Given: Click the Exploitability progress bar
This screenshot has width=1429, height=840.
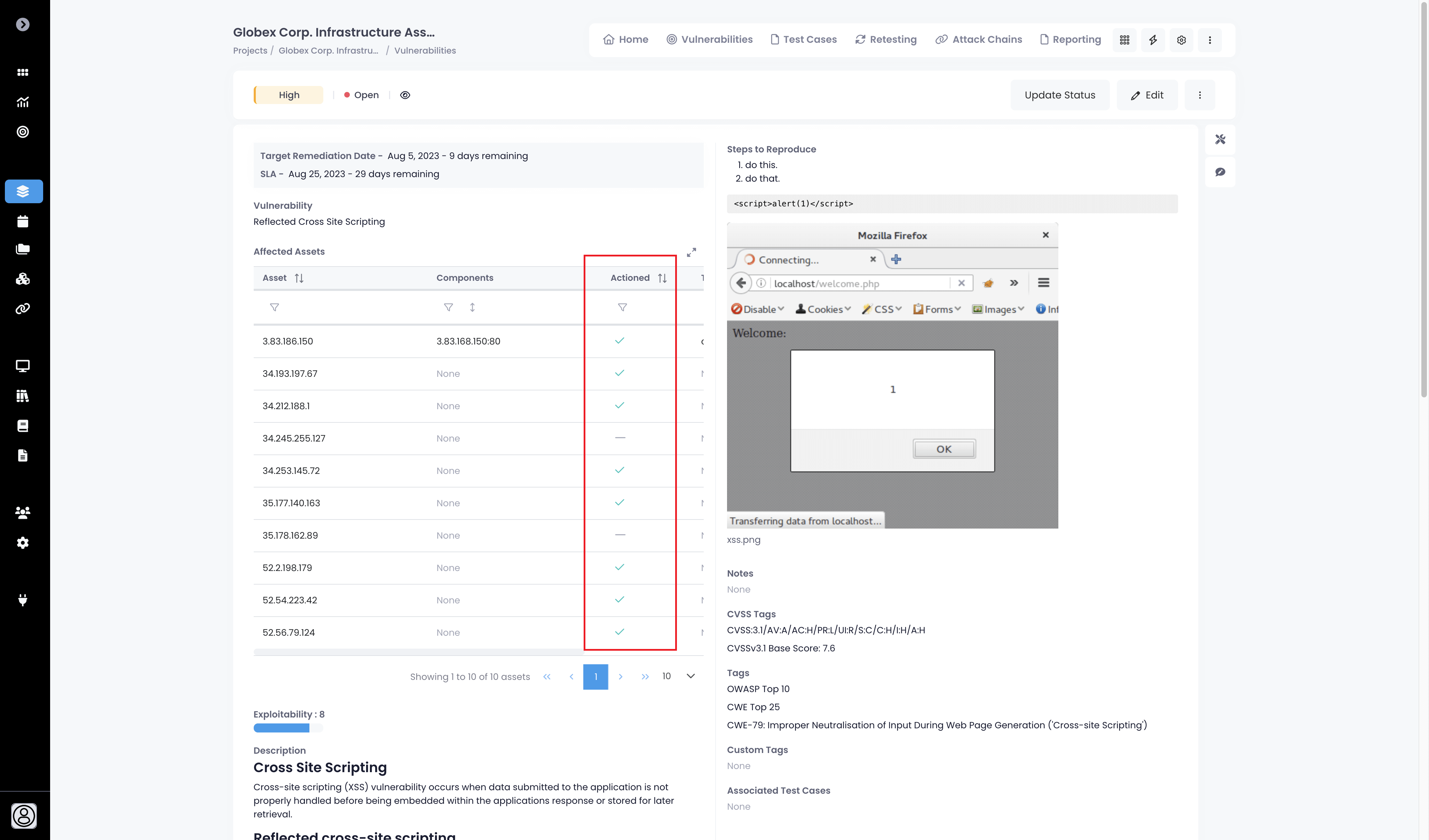Looking at the screenshot, I should (287, 728).
